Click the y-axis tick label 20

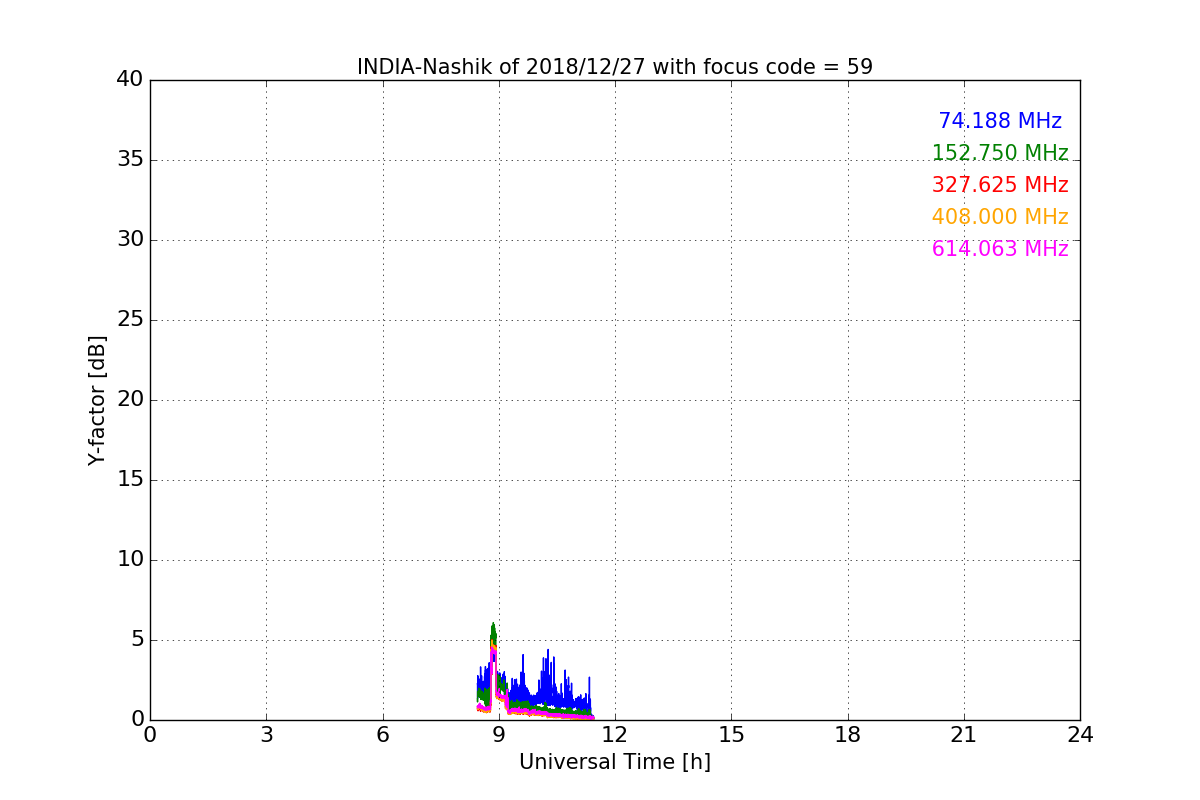point(130,400)
